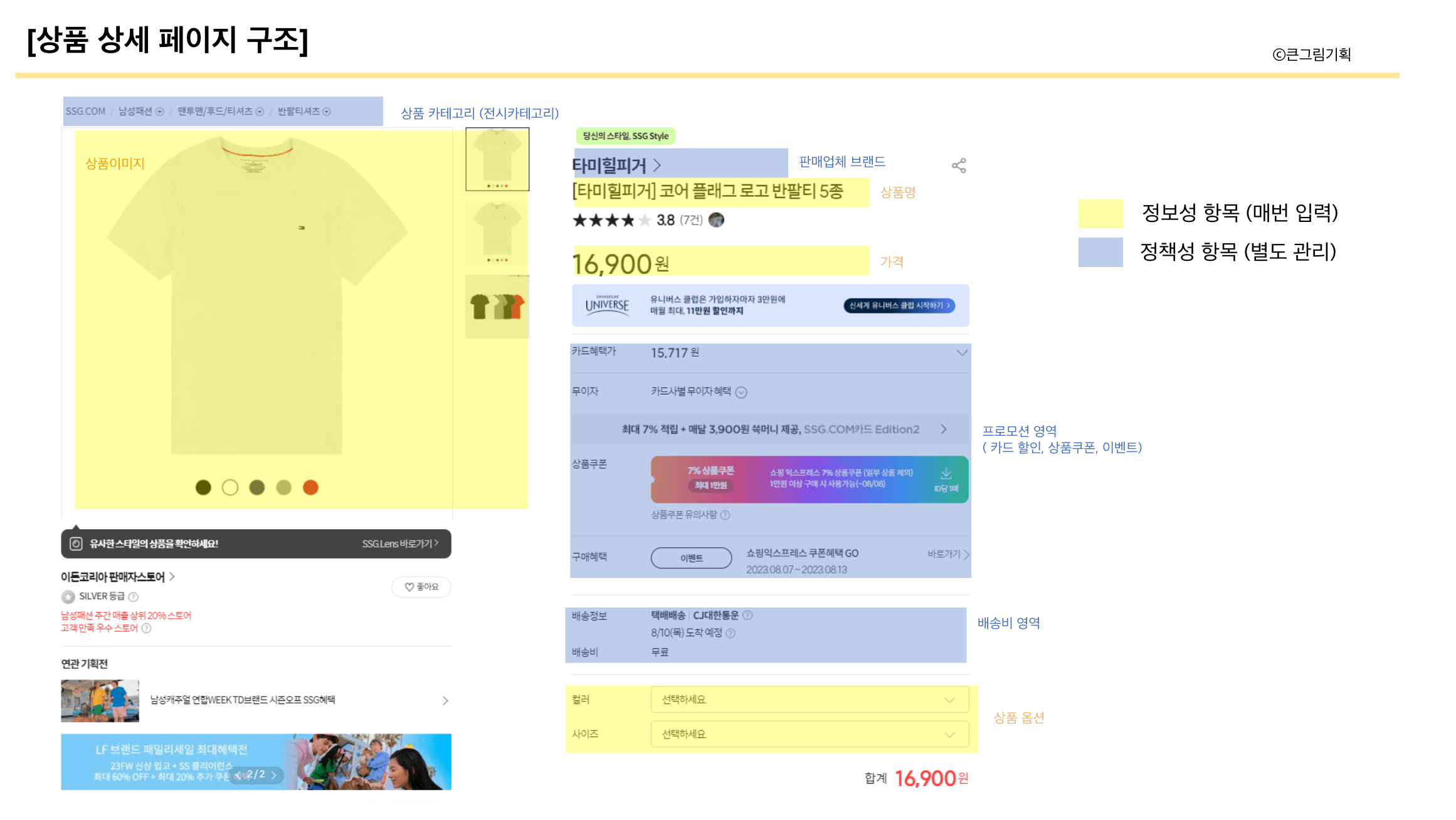
Task: Click the 남성캐주얼 연합WEEK thumbnail image
Action: click(x=100, y=701)
